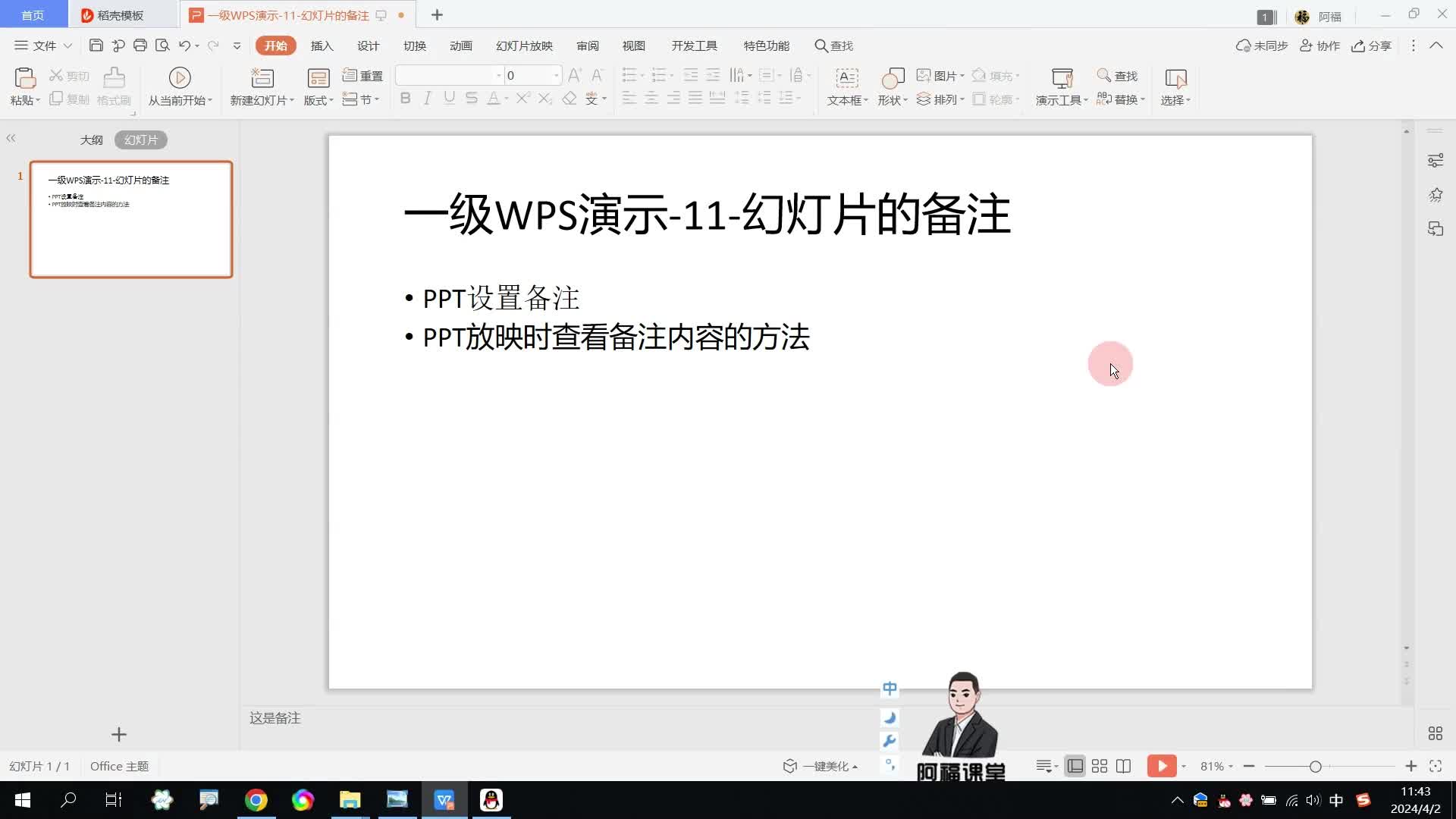Start slideshow with orange play button
This screenshot has width=1456, height=819.
tap(1161, 766)
